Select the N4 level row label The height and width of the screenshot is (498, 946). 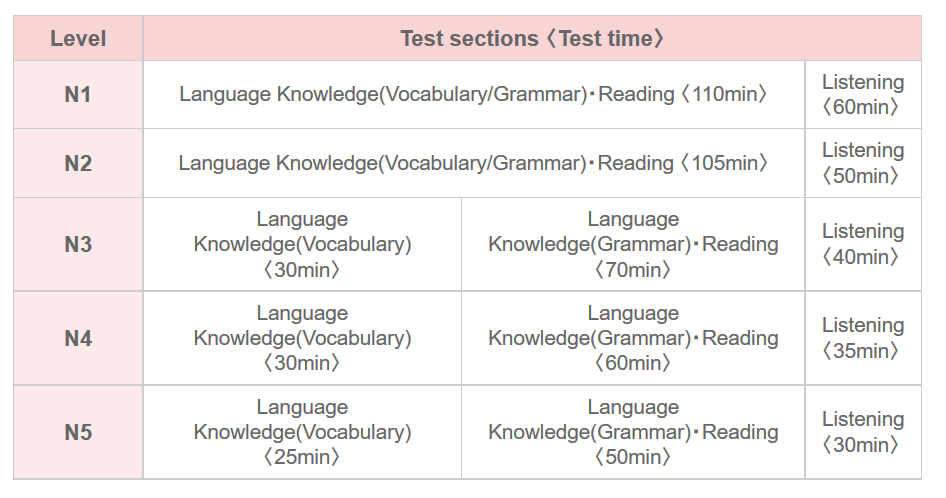[78, 338]
